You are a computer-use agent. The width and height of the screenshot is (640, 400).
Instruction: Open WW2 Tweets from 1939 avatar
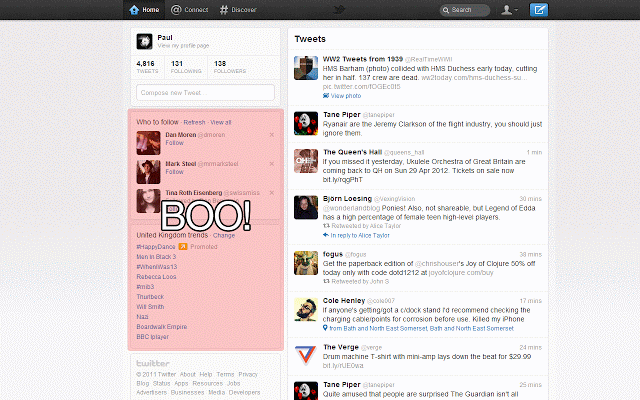point(306,68)
